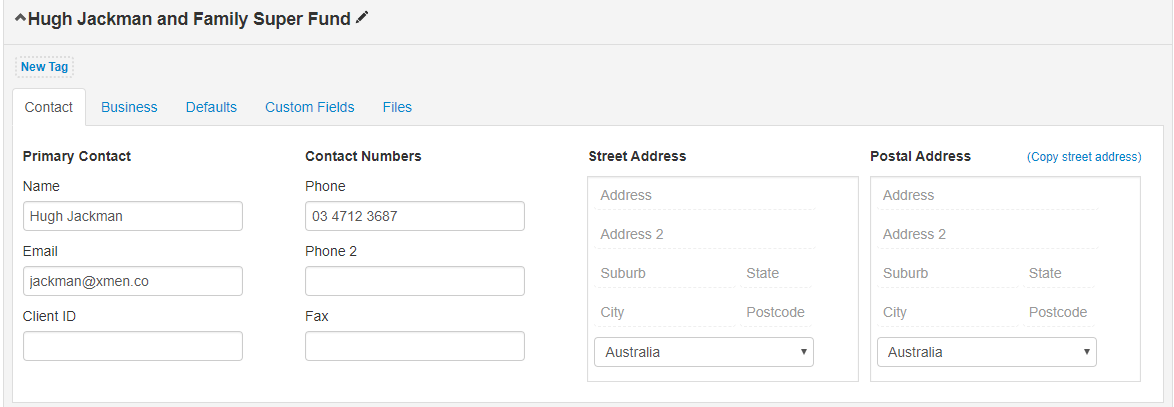Select the Phone number field
Viewport: 1174px width, 407px height.
pyautogui.click(x=415, y=216)
